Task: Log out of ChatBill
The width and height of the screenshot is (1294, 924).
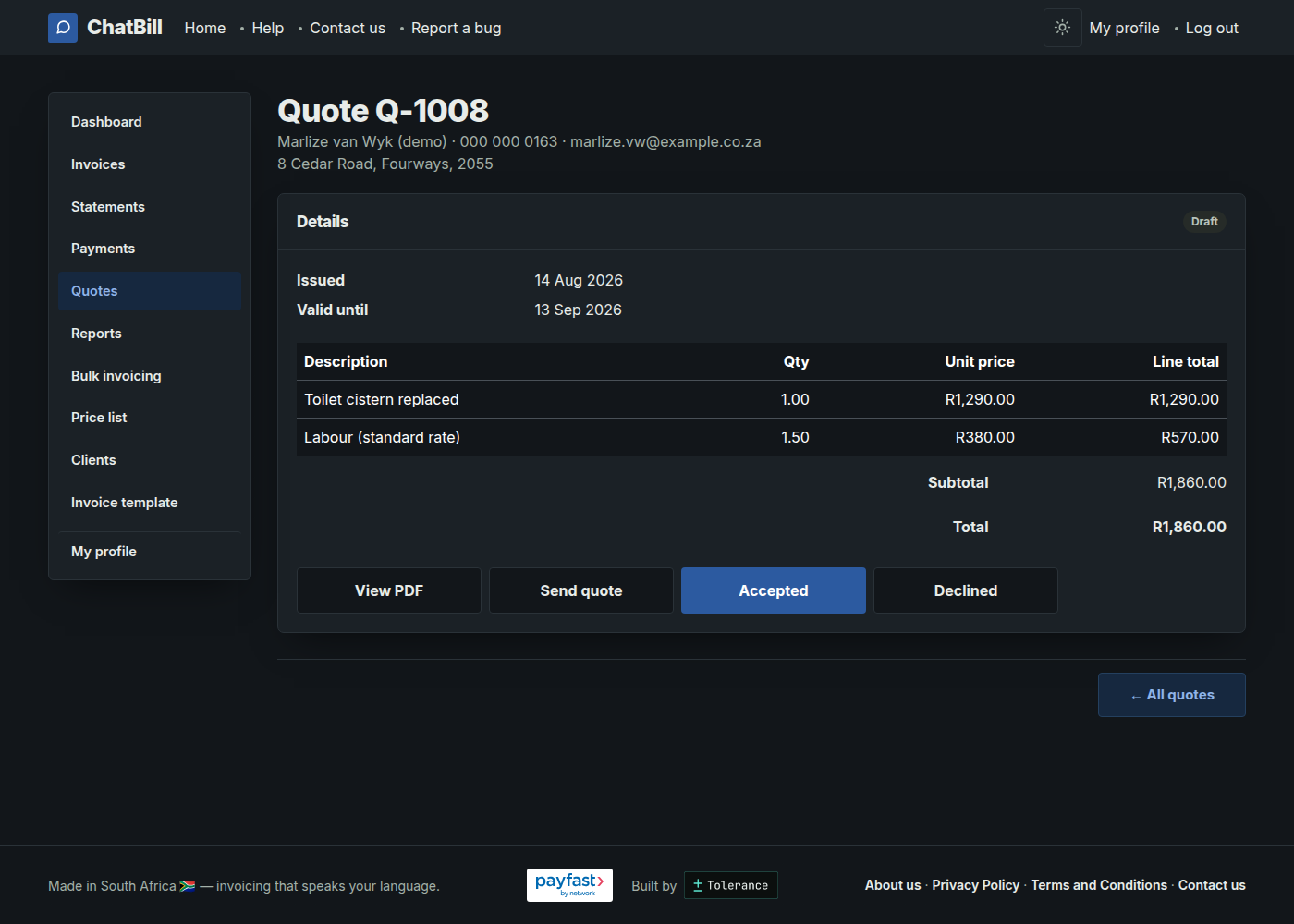Action: tap(1212, 28)
